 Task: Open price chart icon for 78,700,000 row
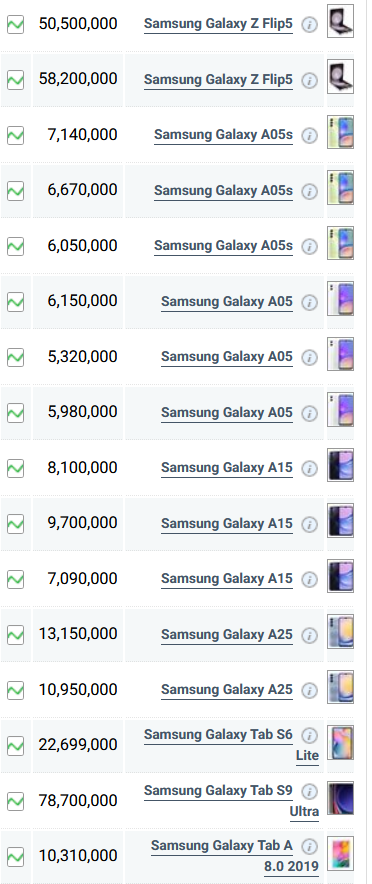click(15, 801)
